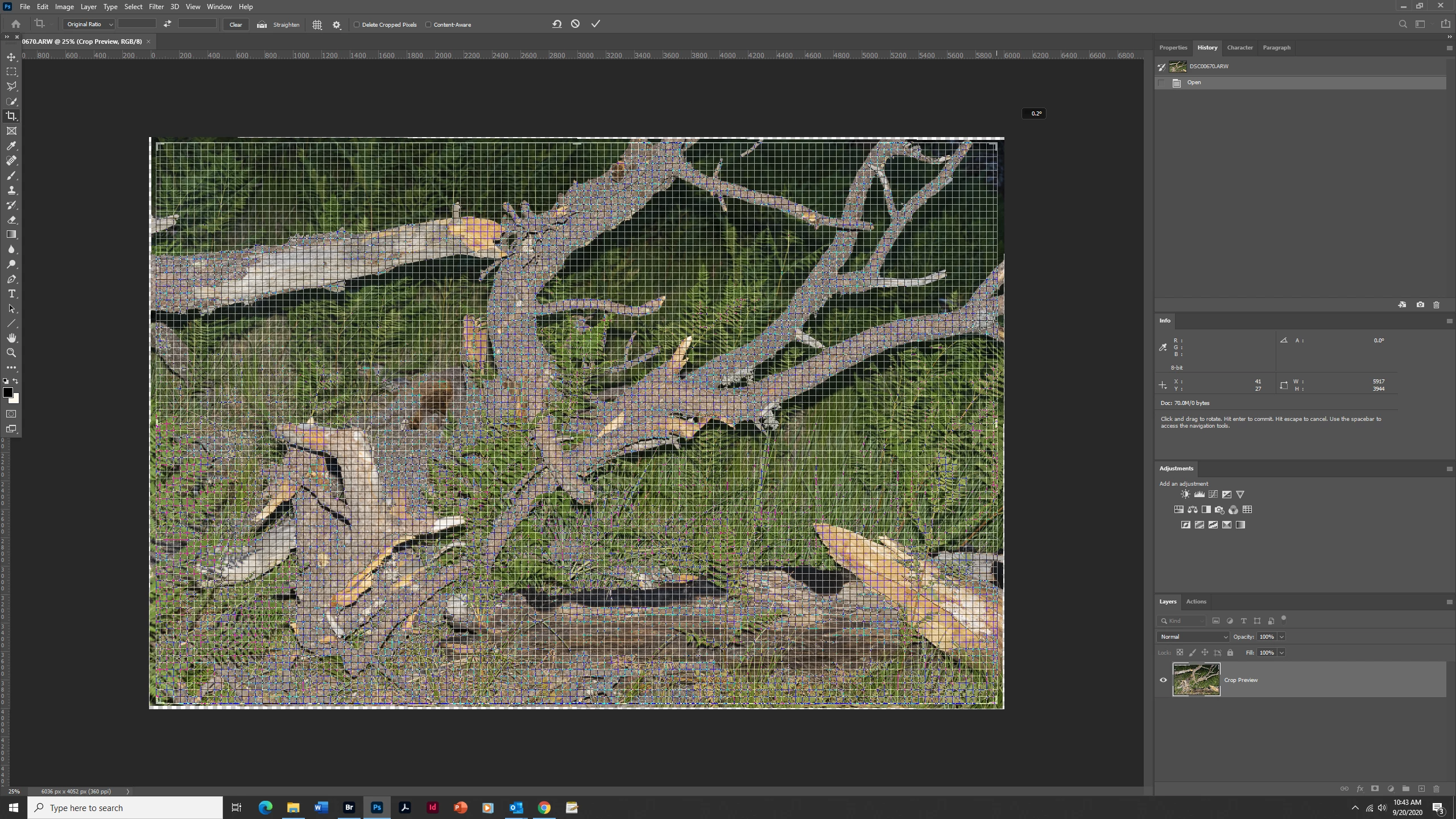Switch to the Properties tab

(1173, 48)
